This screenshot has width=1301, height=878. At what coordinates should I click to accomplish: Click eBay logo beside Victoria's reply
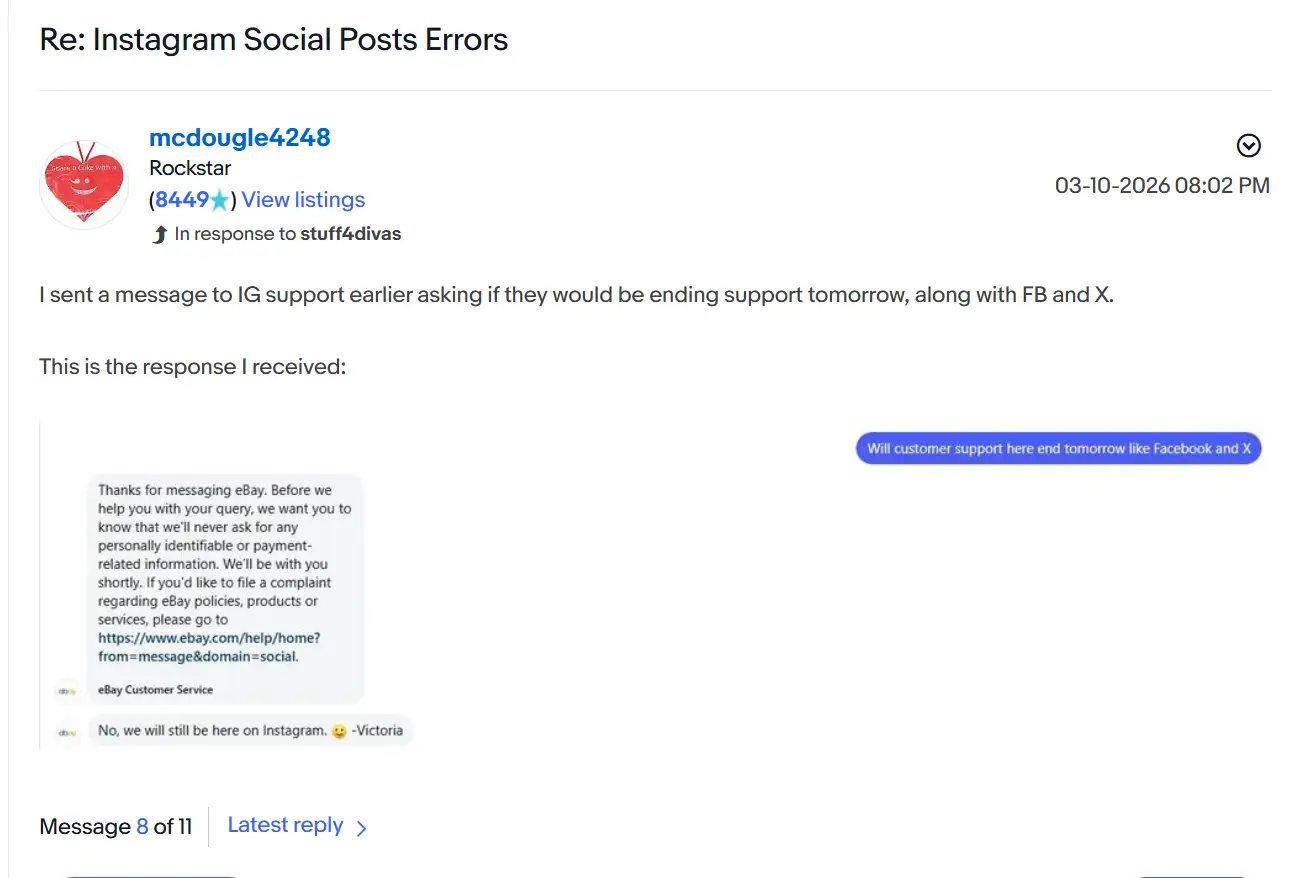(x=68, y=732)
